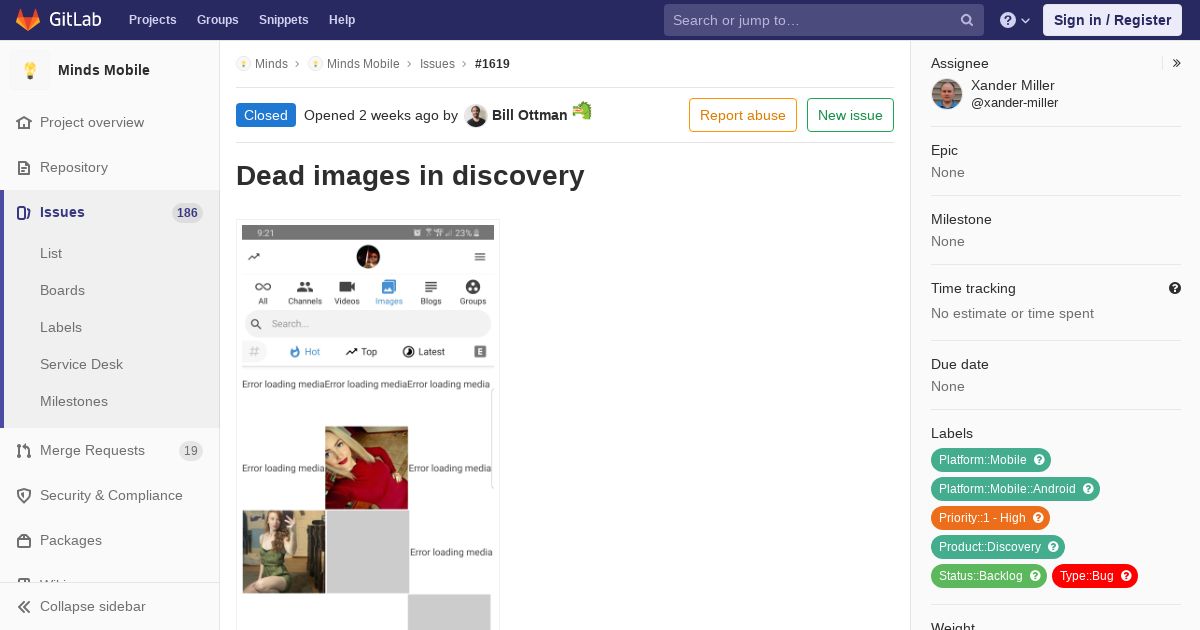Open the Projects menu in the top bar
Screen dimensions: 1200x630
(x=152, y=20)
